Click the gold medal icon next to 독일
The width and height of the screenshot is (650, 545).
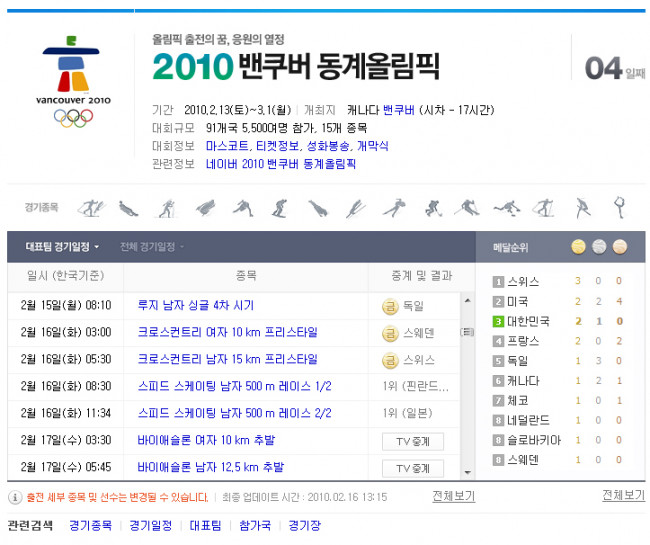pyautogui.click(x=390, y=306)
